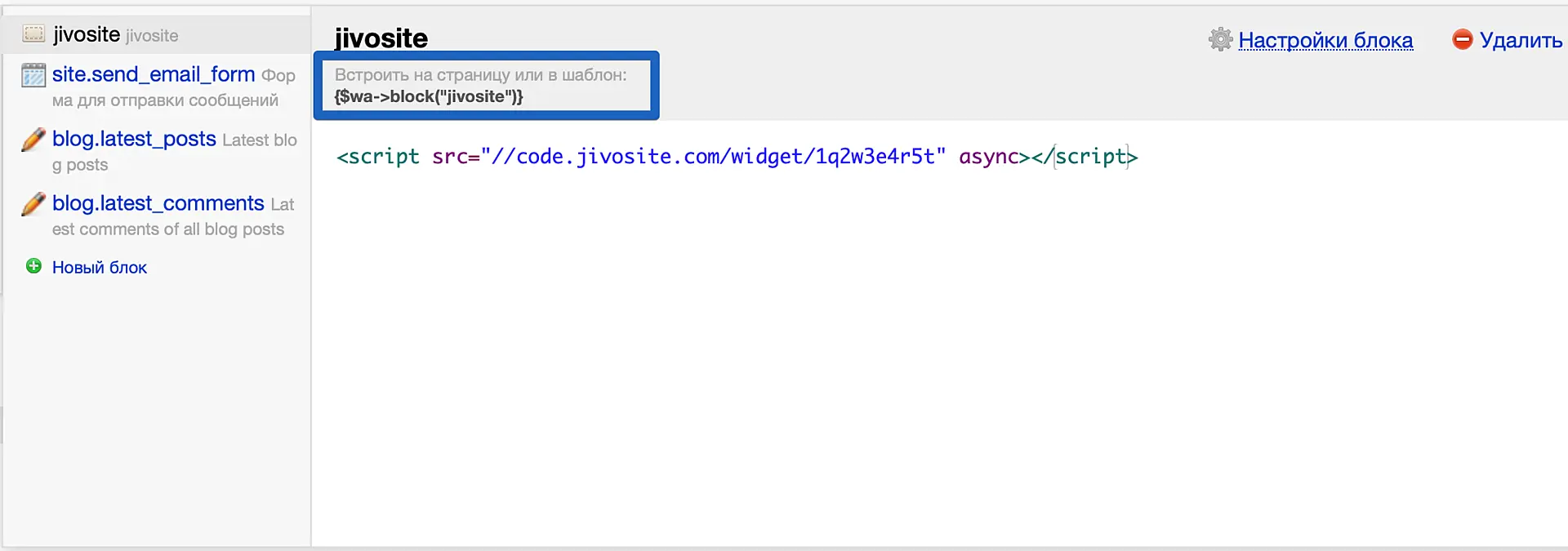Open the blog.latest_comments block
1568x551 pixels.
pyautogui.click(x=158, y=203)
